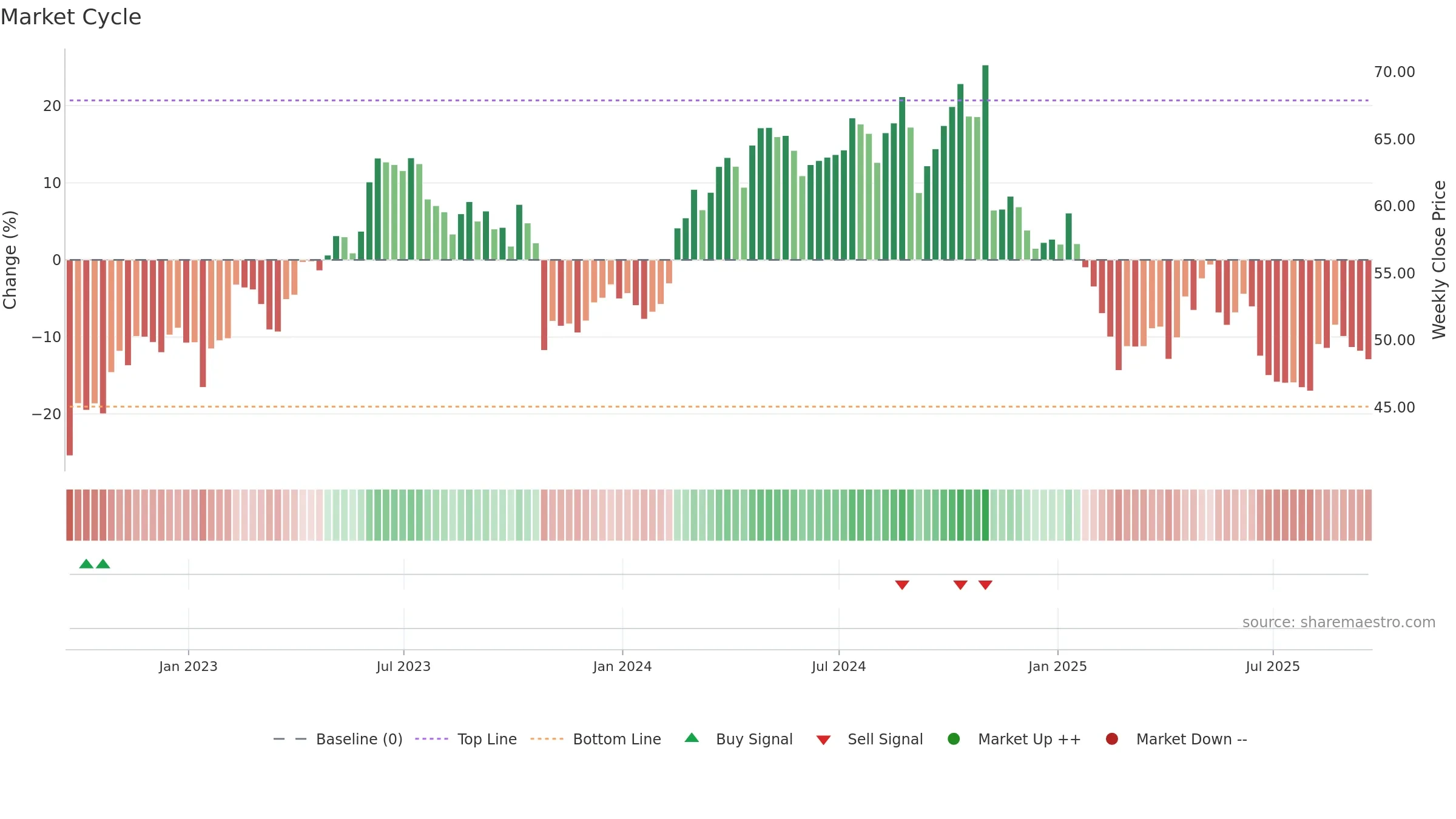Click the Market Cycle chart title
Viewport: 1456px width, 819px height.
[71, 17]
